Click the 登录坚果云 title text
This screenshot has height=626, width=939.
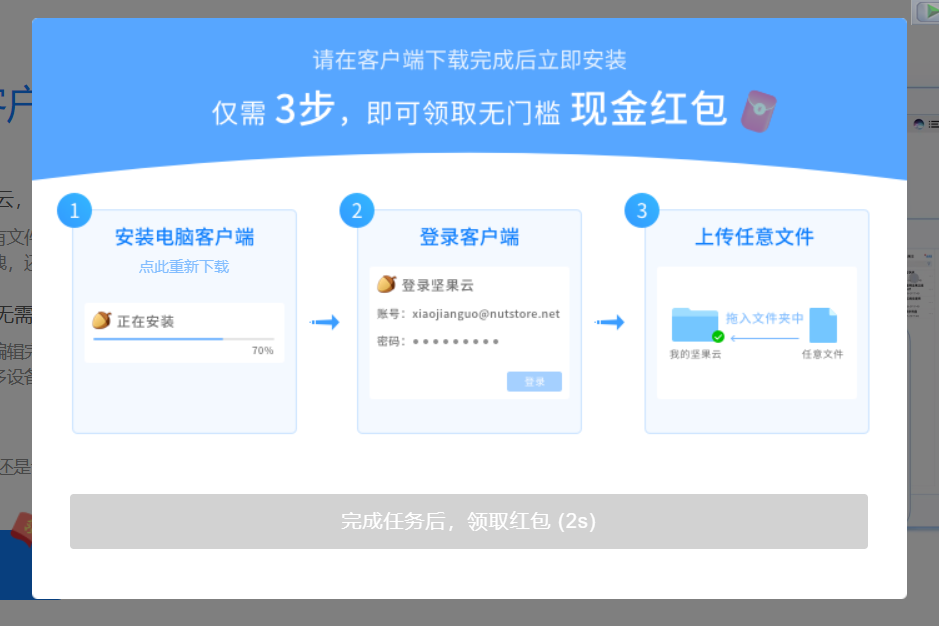438,285
